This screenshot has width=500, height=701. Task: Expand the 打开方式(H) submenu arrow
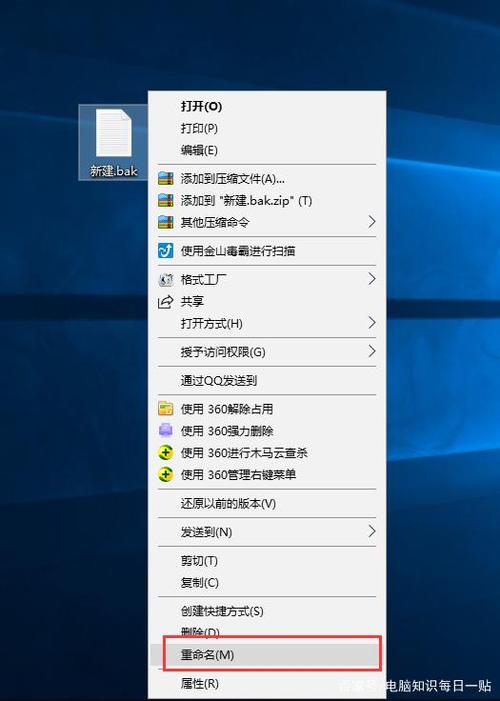[371, 323]
